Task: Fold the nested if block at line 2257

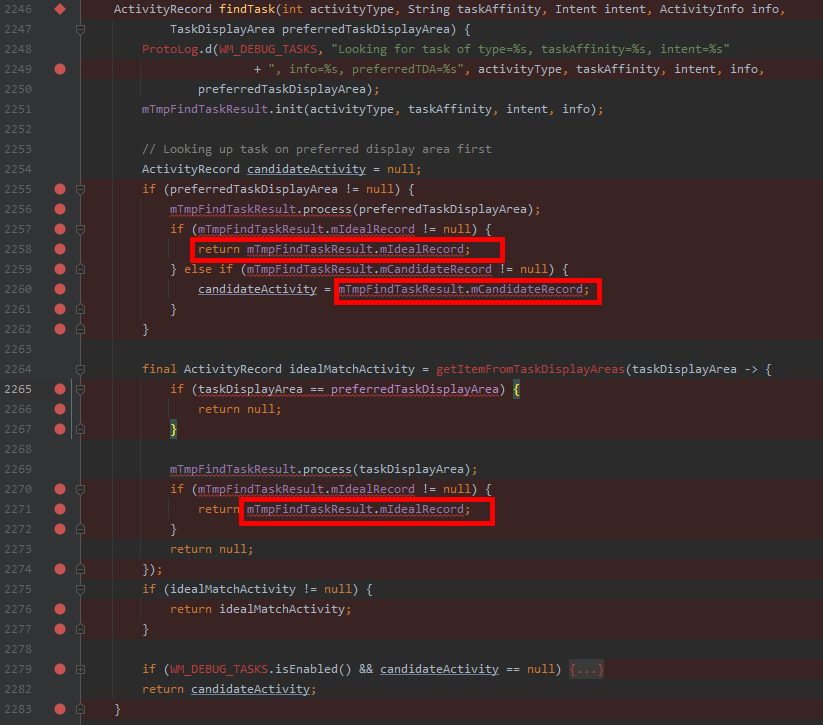Action: pyautogui.click(x=80, y=229)
